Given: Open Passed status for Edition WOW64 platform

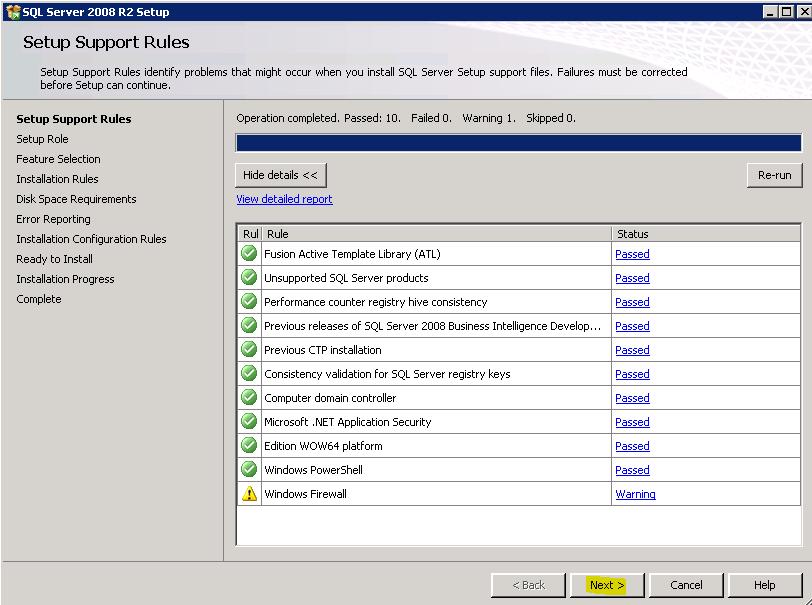Looking at the screenshot, I should [x=632, y=446].
